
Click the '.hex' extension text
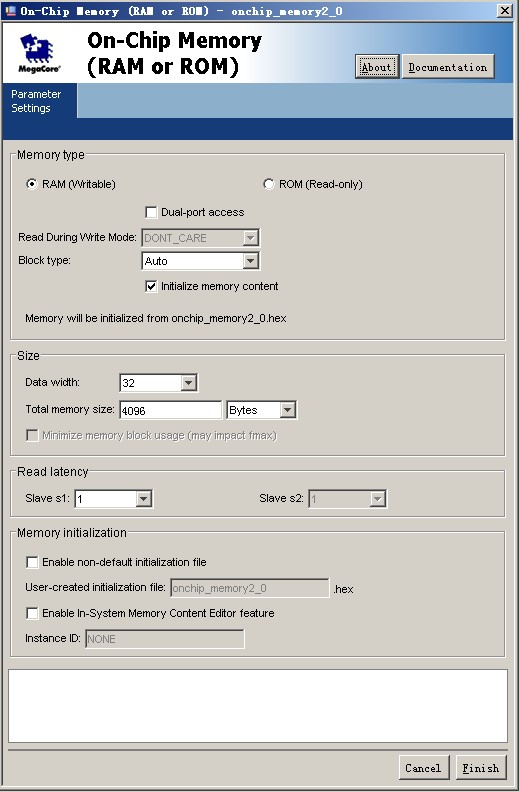[343, 589]
